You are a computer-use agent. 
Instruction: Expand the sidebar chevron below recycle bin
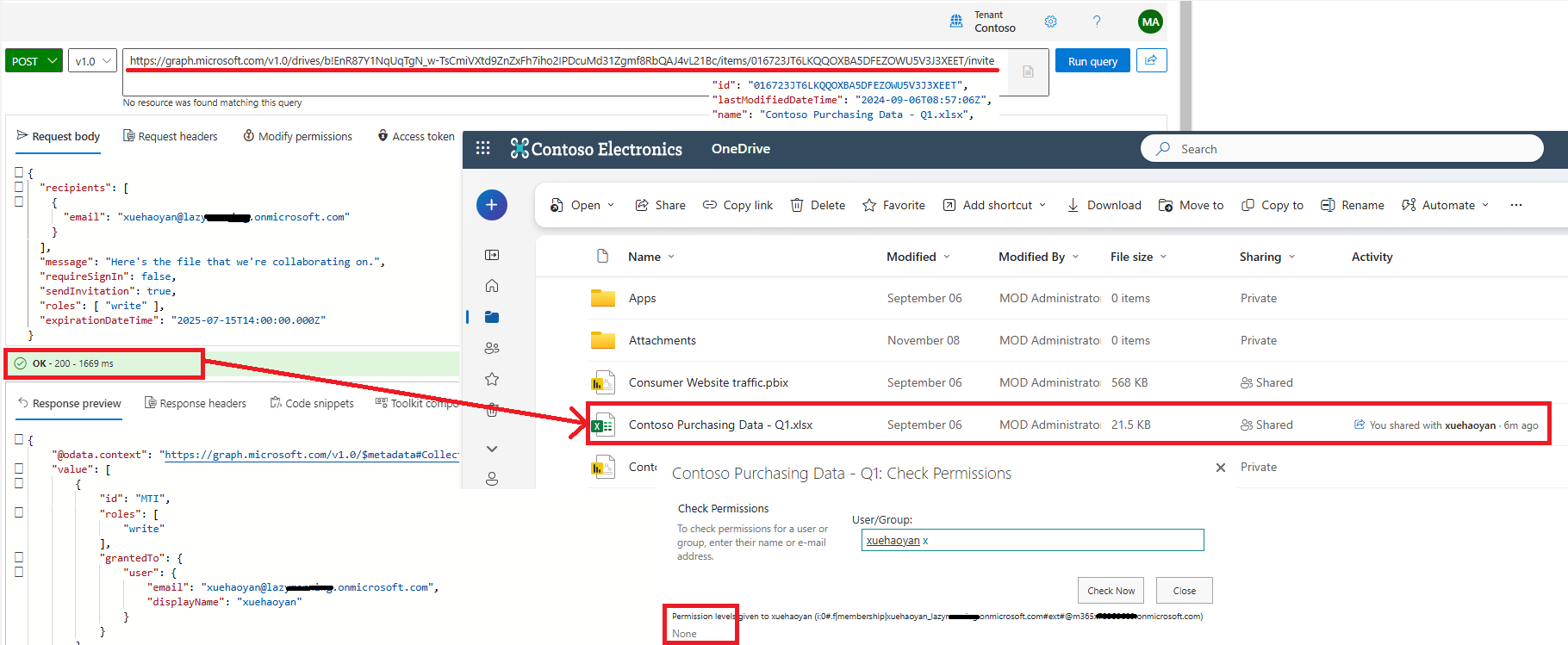[x=492, y=449]
